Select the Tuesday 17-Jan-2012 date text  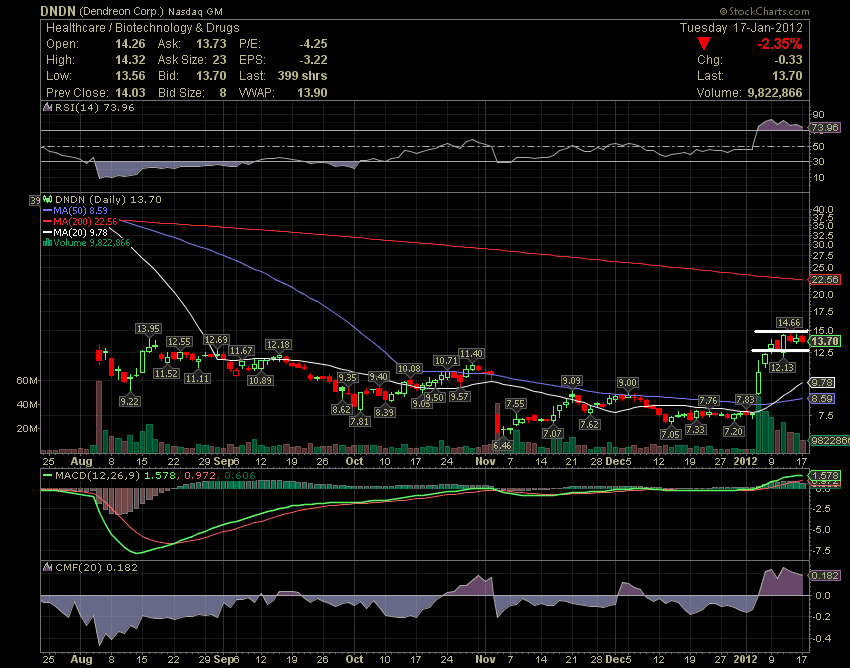(x=741, y=28)
